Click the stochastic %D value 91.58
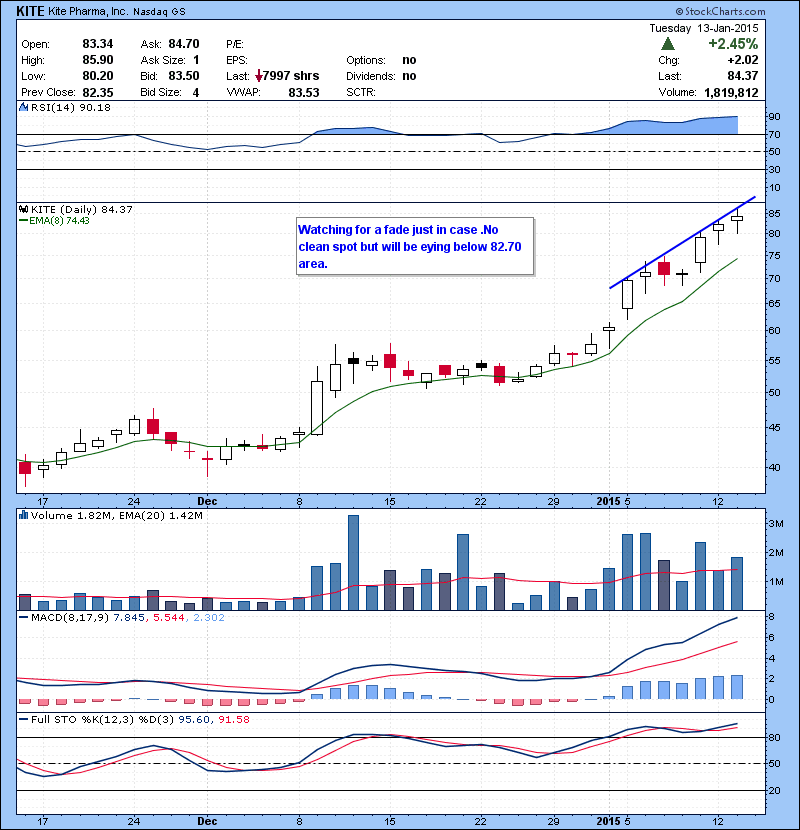 (x=233, y=720)
